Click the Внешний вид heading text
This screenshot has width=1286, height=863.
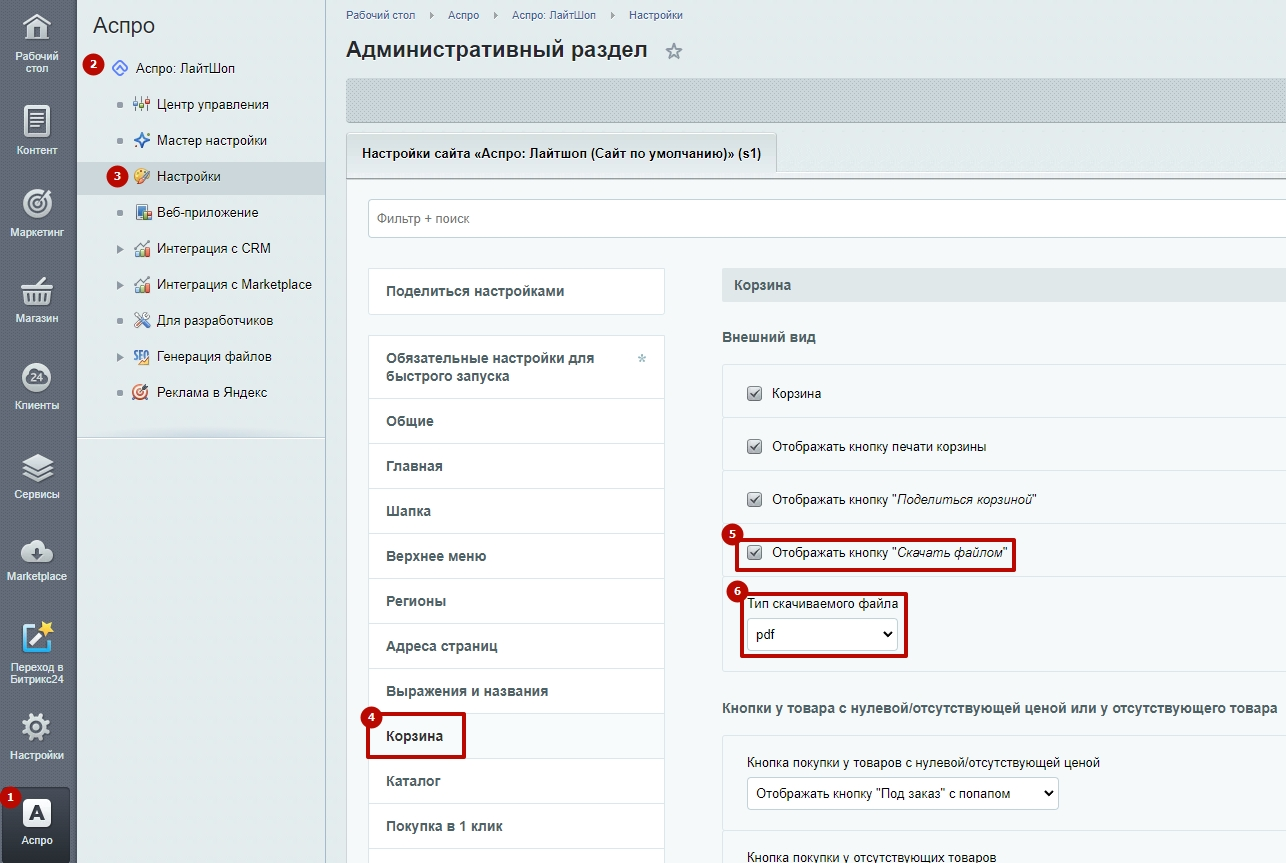pyautogui.click(x=769, y=337)
